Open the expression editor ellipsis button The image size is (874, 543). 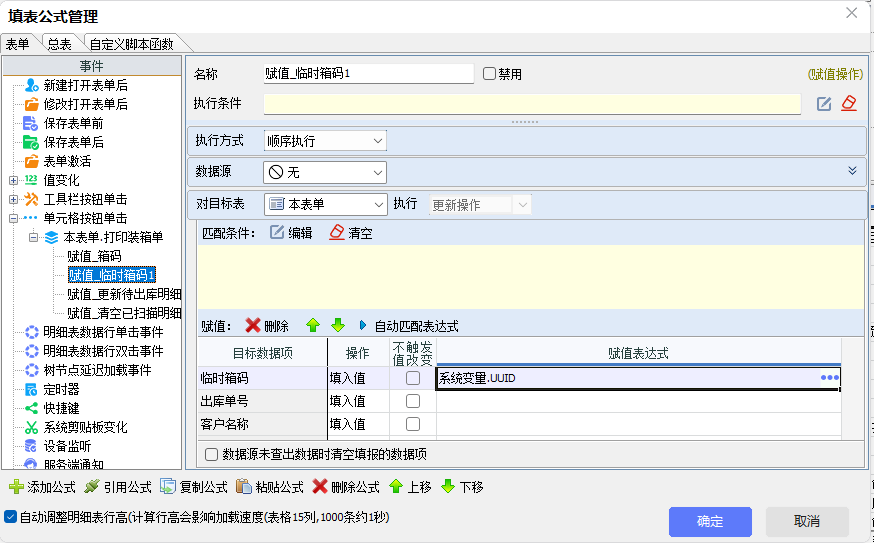click(829, 378)
